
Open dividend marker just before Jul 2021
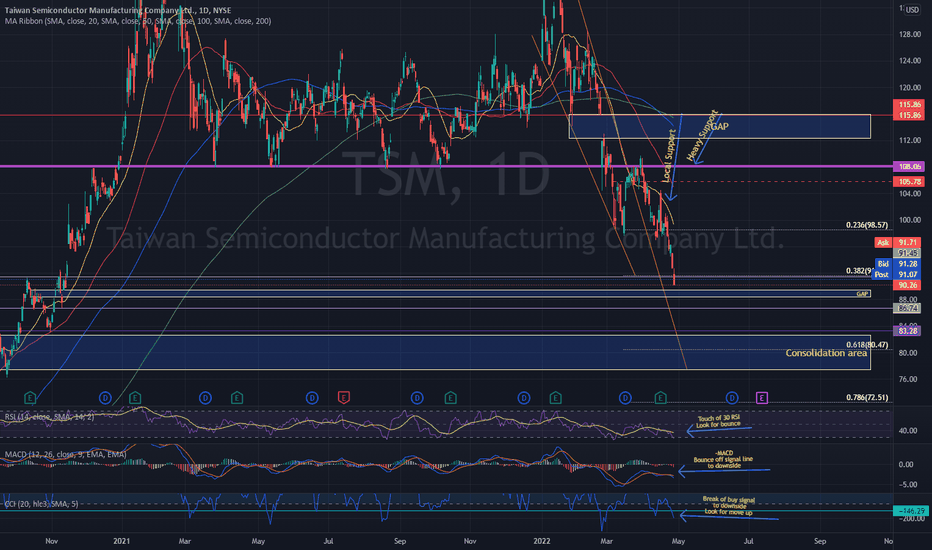coord(312,397)
